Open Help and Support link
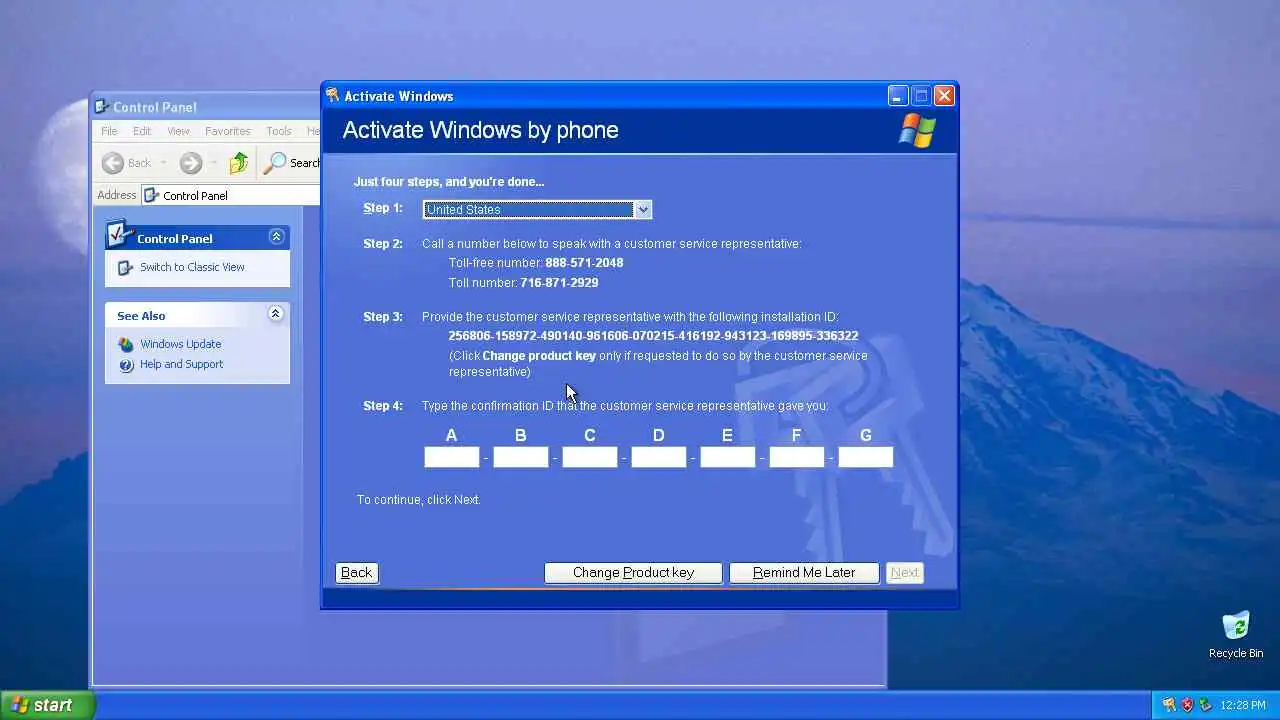The width and height of the screenshot is (1280, 720). tap(182, 364)
